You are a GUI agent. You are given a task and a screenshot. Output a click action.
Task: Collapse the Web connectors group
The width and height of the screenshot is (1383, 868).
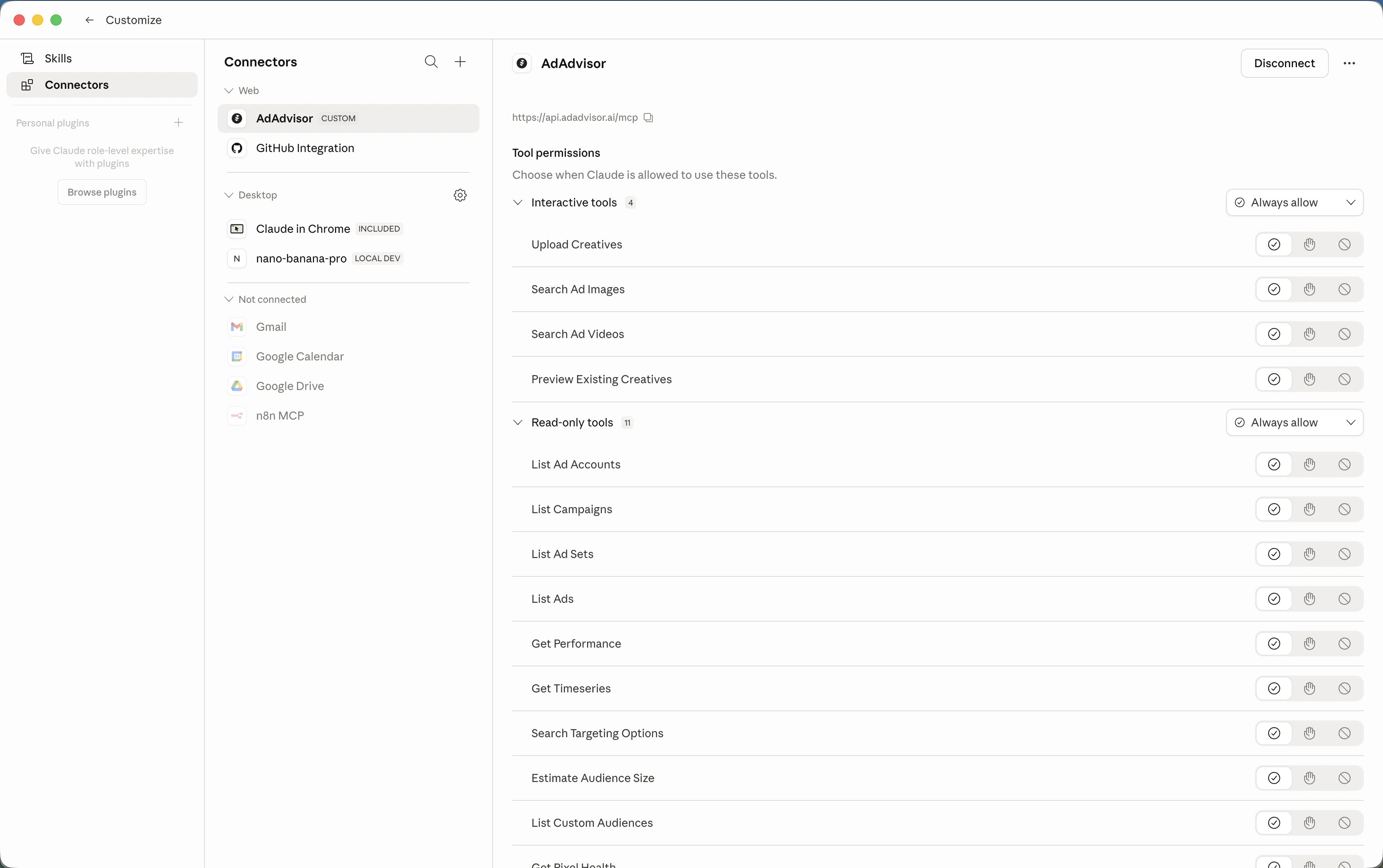[x=228, y=91]
